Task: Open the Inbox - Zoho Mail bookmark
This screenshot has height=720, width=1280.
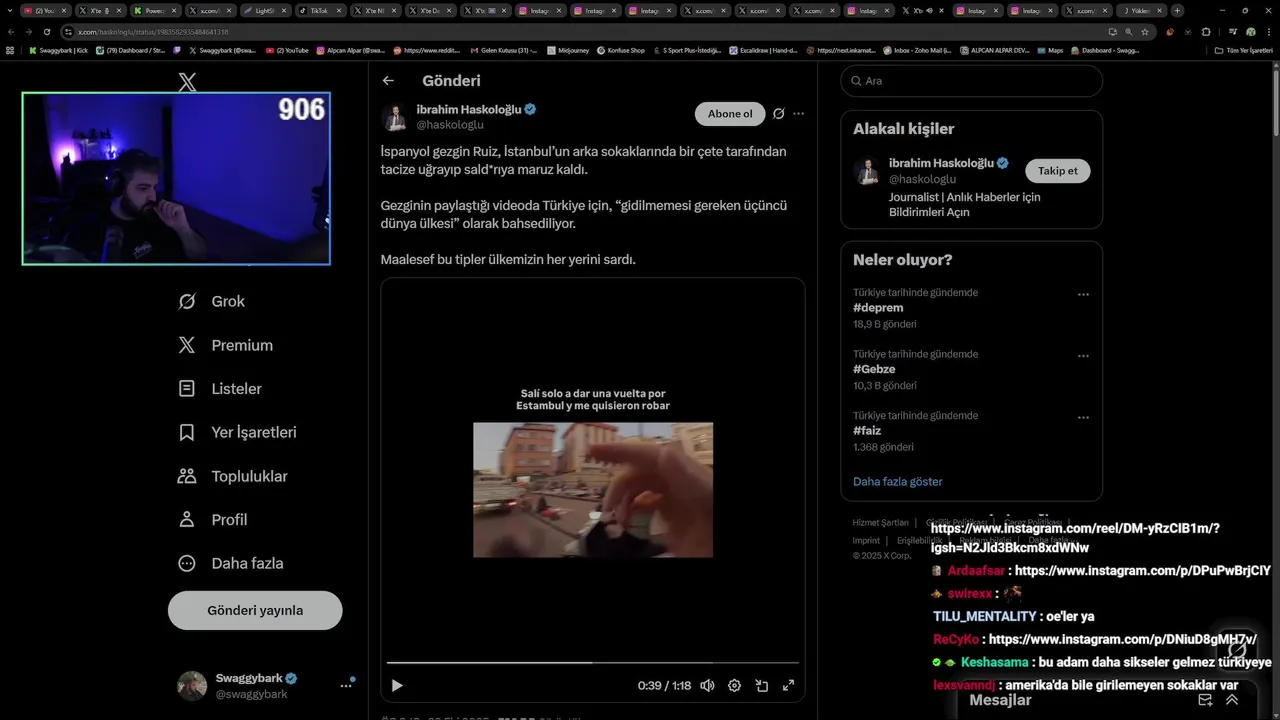Action: pyautogui.click(x=917, y=50)
